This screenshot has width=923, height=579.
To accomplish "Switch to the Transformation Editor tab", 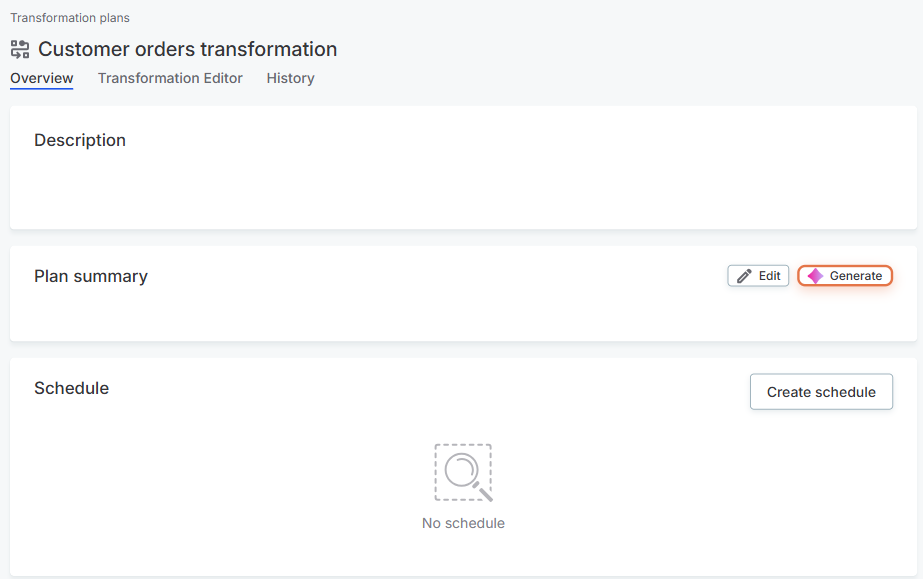I will pos(170,78).
